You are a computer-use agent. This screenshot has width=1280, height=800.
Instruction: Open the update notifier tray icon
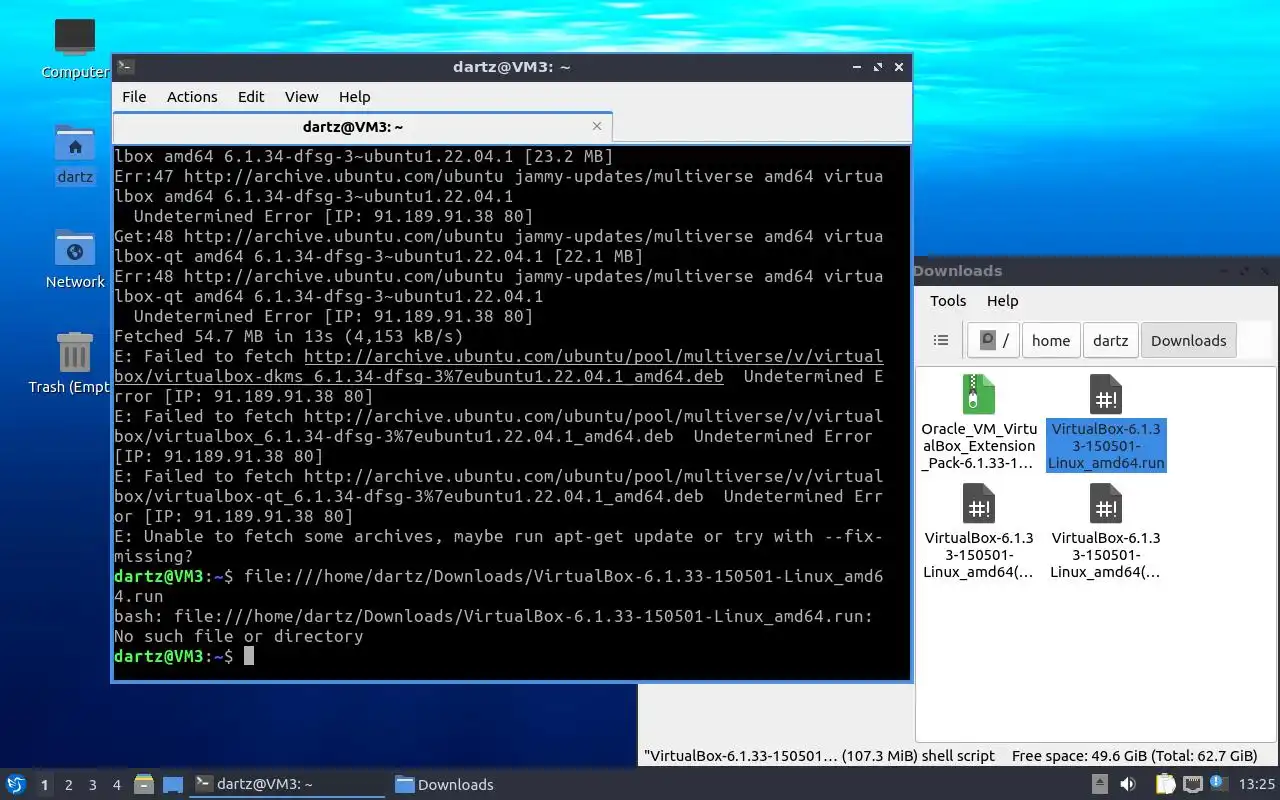tap(1219, 784)
